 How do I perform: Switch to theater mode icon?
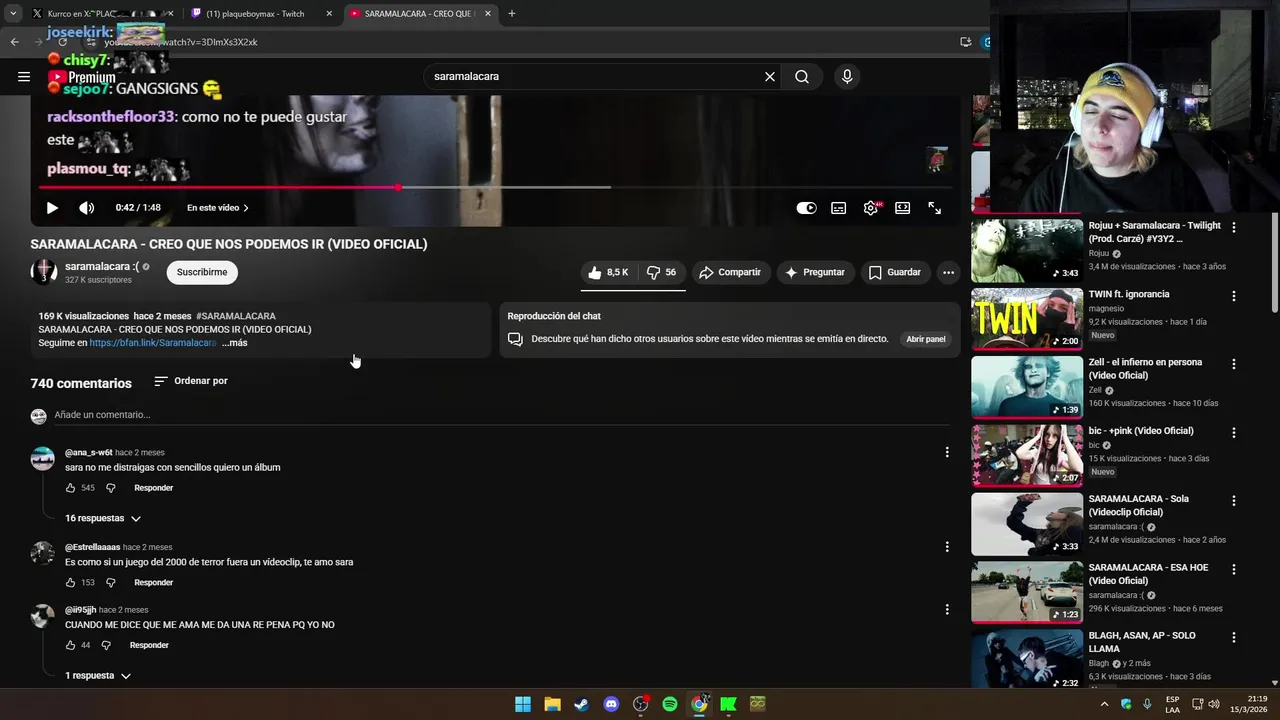(x=903, y=208)
